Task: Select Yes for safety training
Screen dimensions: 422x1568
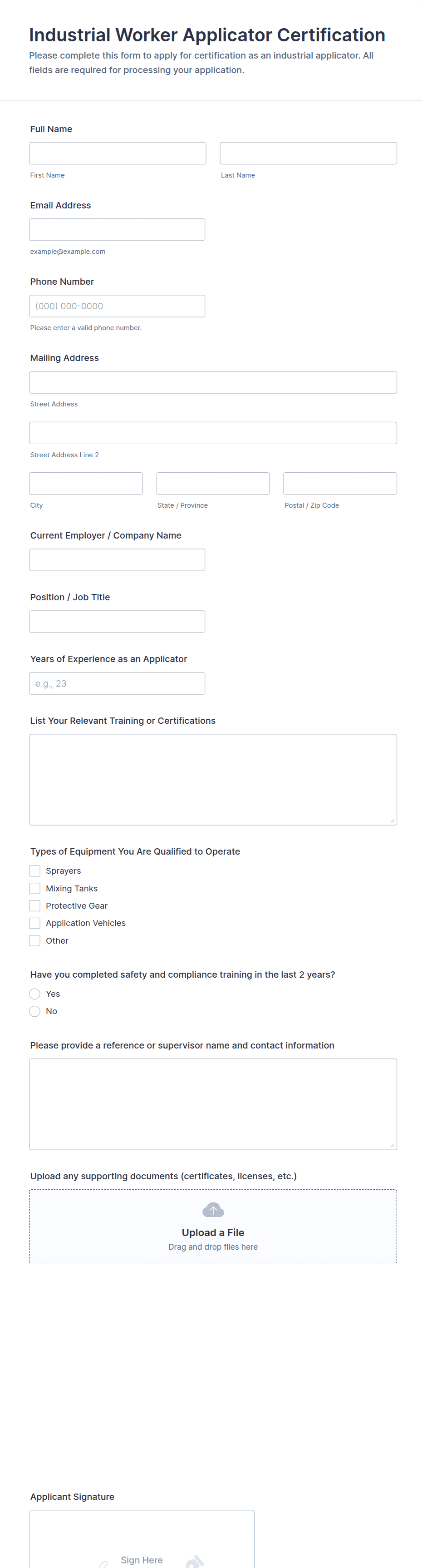Action: tap(34, 994)
